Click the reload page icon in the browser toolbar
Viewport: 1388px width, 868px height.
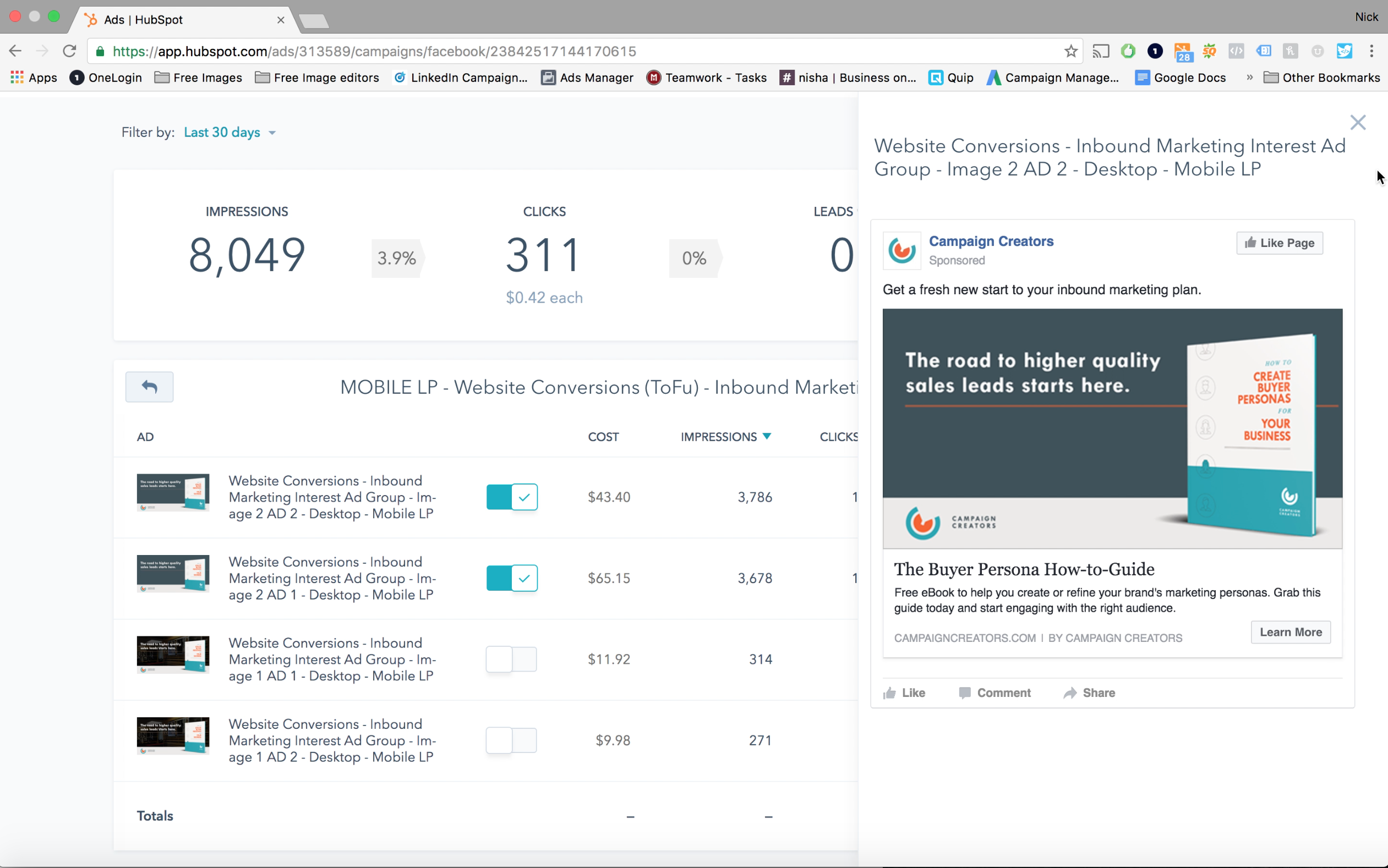point(69,51)
